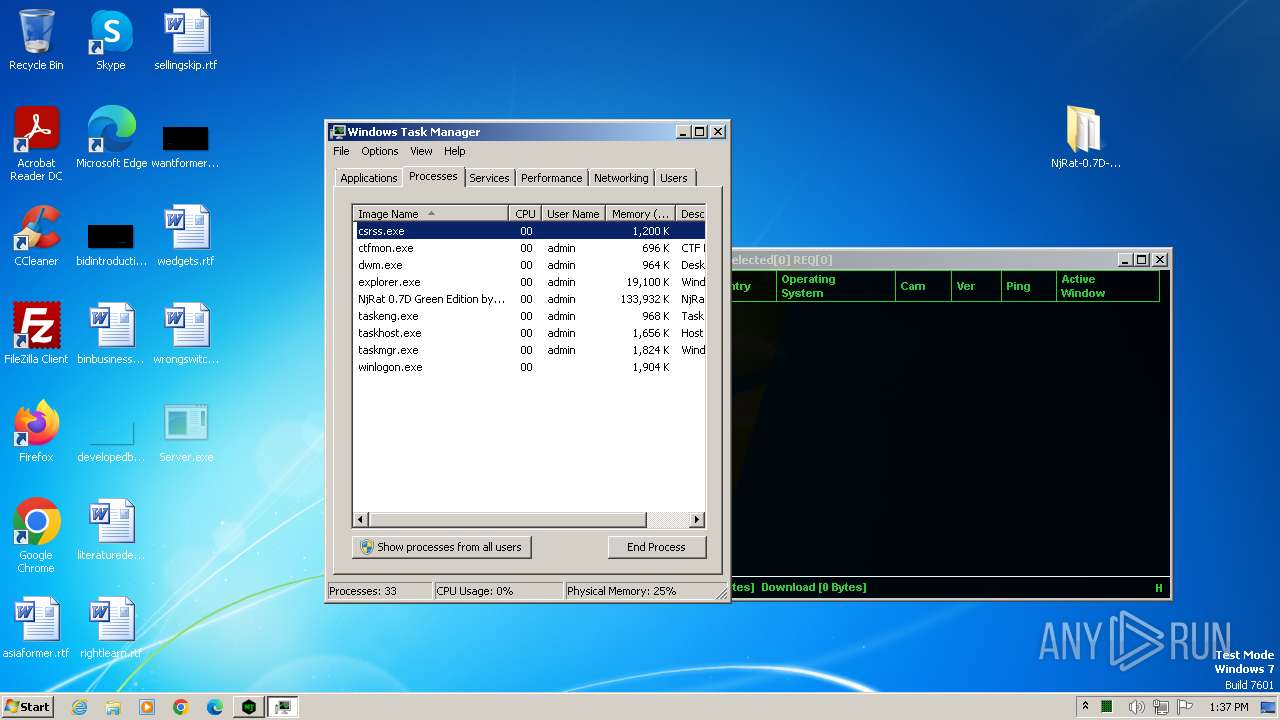Click the Edge taskbar icon
1280x720 pixels.
tap(215, 707)
